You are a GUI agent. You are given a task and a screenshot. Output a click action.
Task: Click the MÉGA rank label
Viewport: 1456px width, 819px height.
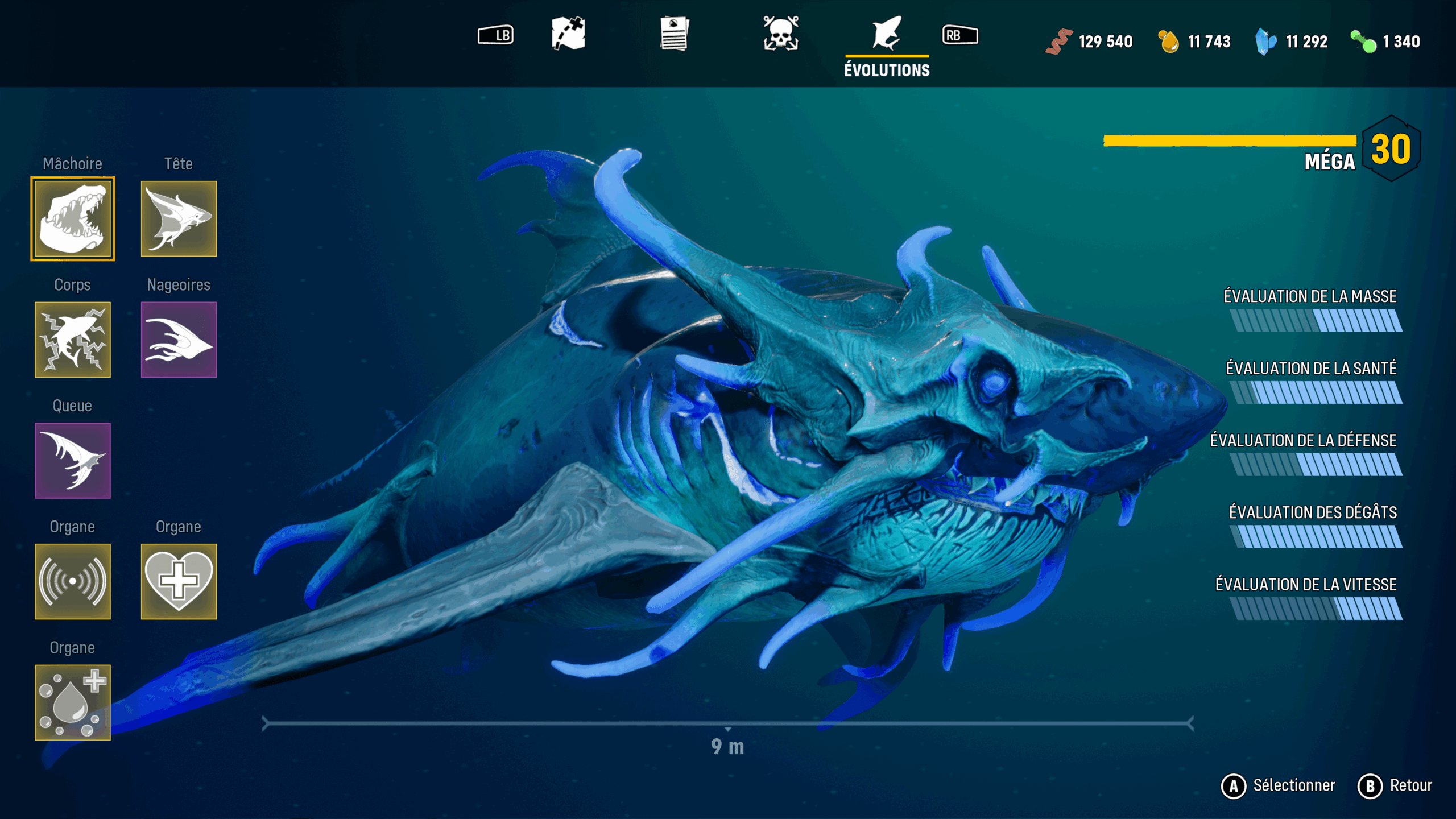[1330, 162]
